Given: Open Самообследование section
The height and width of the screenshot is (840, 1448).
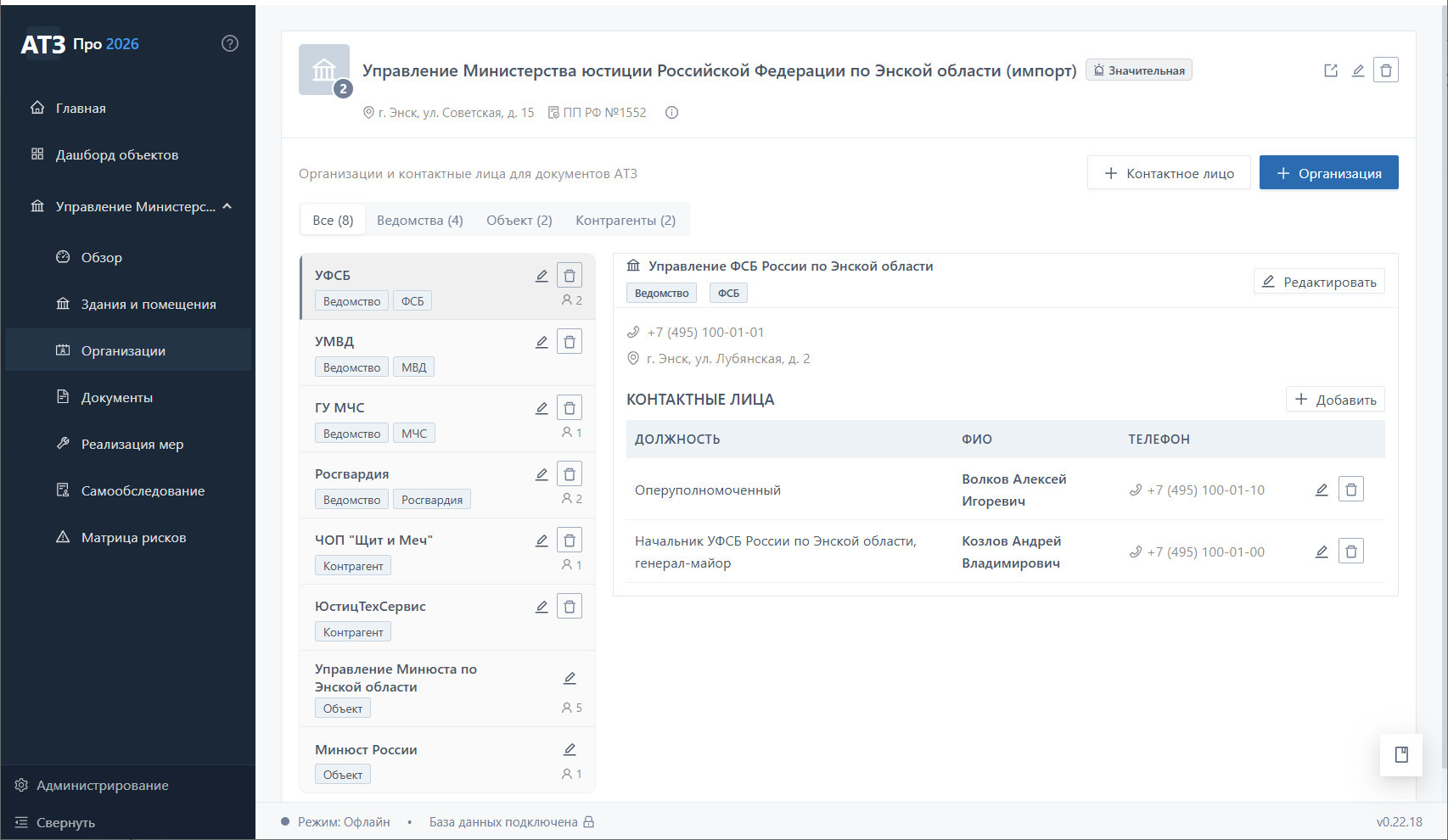Looking at the screenshot, I should (127, 490).
